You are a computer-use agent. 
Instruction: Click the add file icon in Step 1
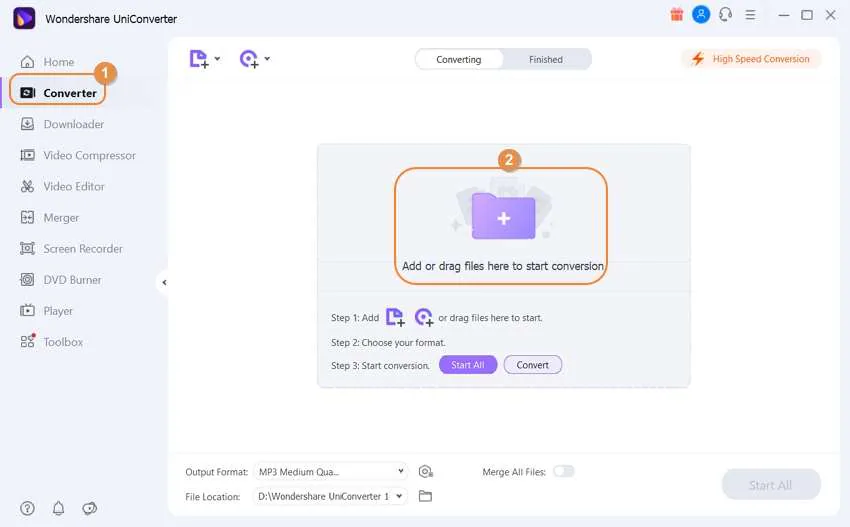click(x=395, y=317)
